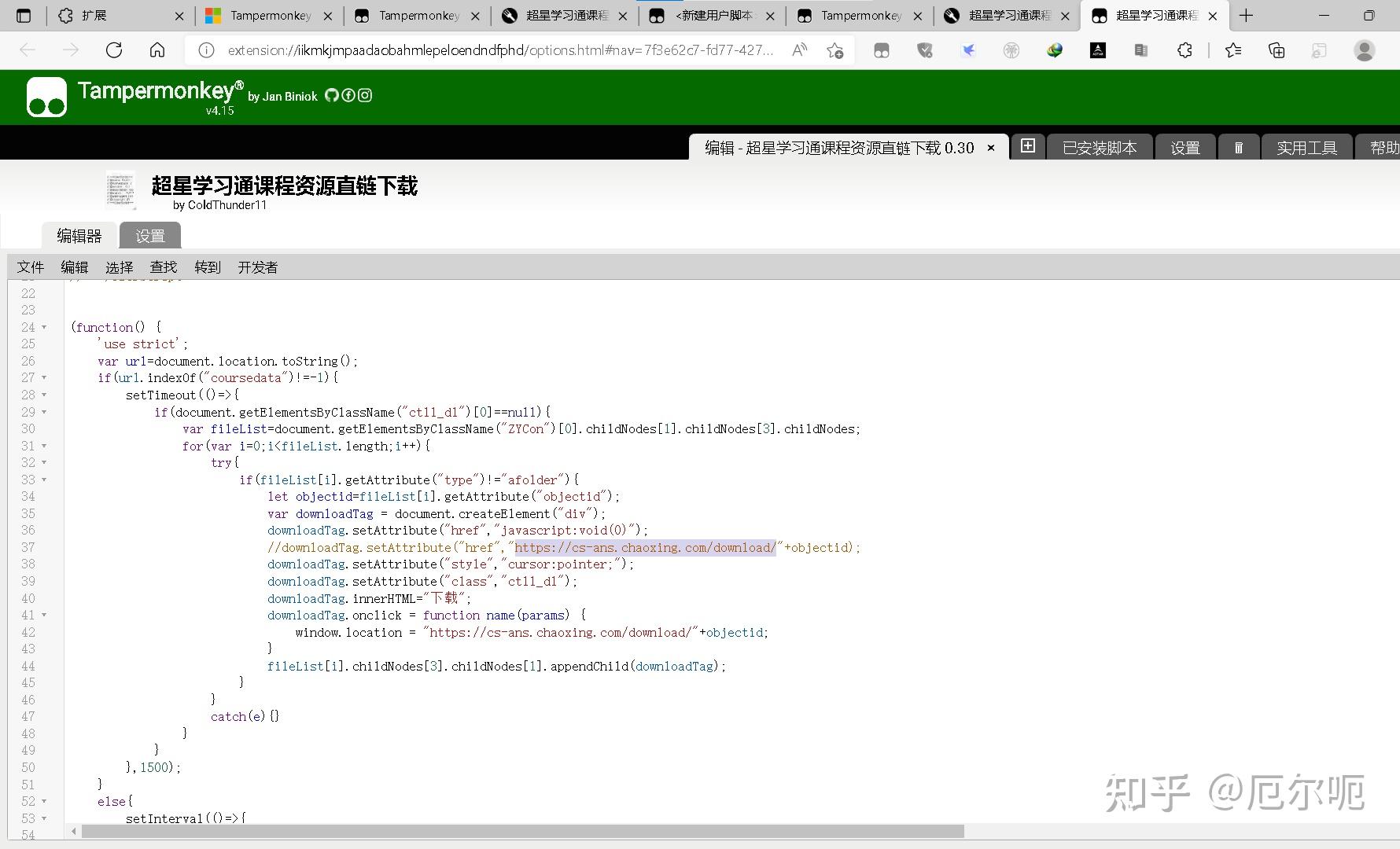Open the 实用工具 tab
The image size is (1400, 849).
pos(1306,148)
